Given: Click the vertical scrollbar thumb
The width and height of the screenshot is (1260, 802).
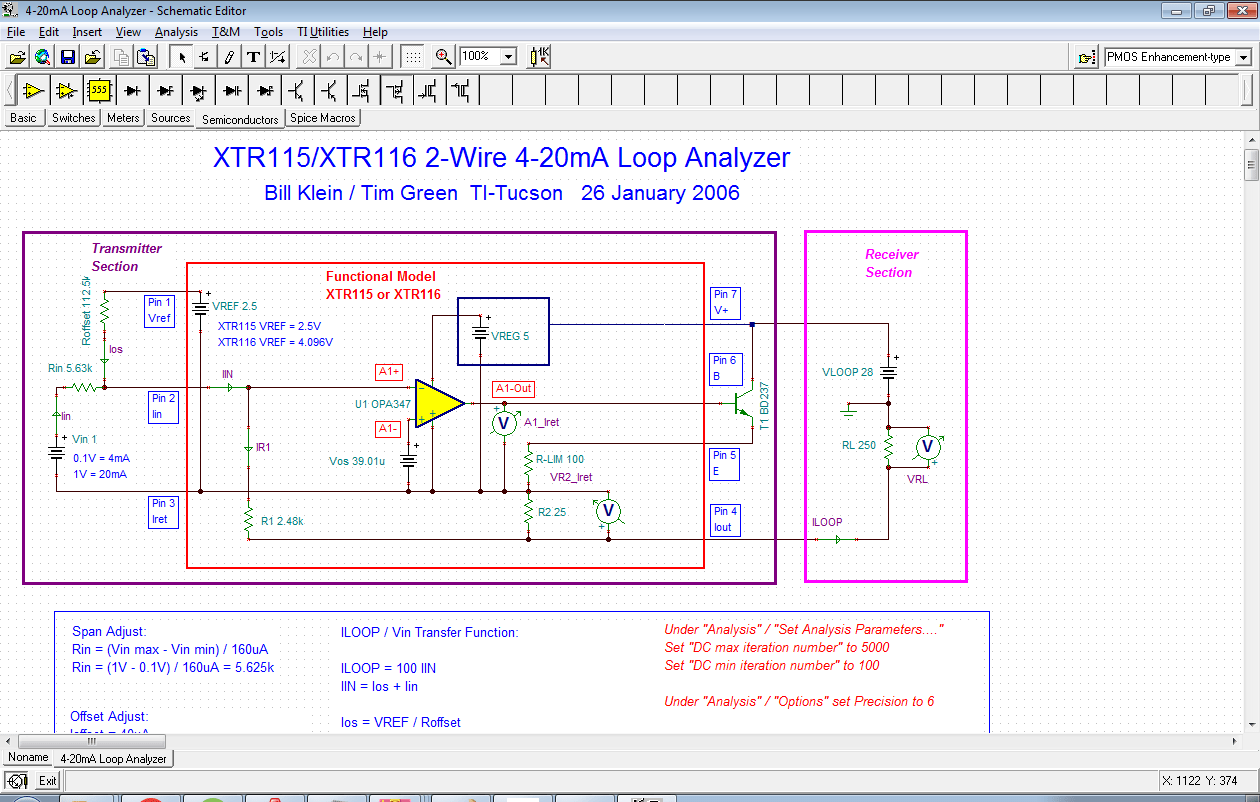Looking at the screenshot, I should click(x=1250, y=165).
